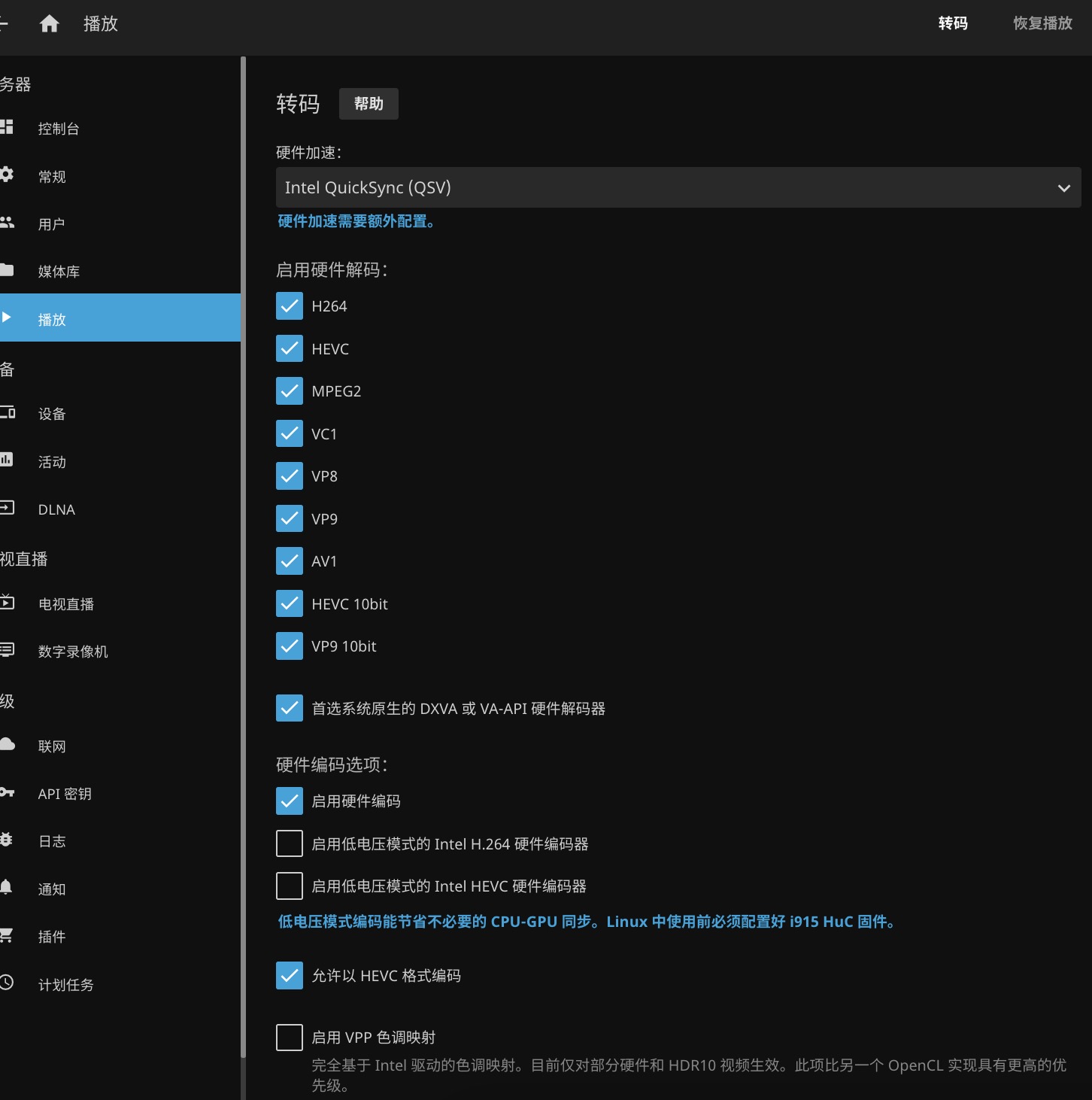The image size is (1092, 1100).
Task: Uncheck the HEVC hardware decoding checkbox
Action: click(290, 348)
